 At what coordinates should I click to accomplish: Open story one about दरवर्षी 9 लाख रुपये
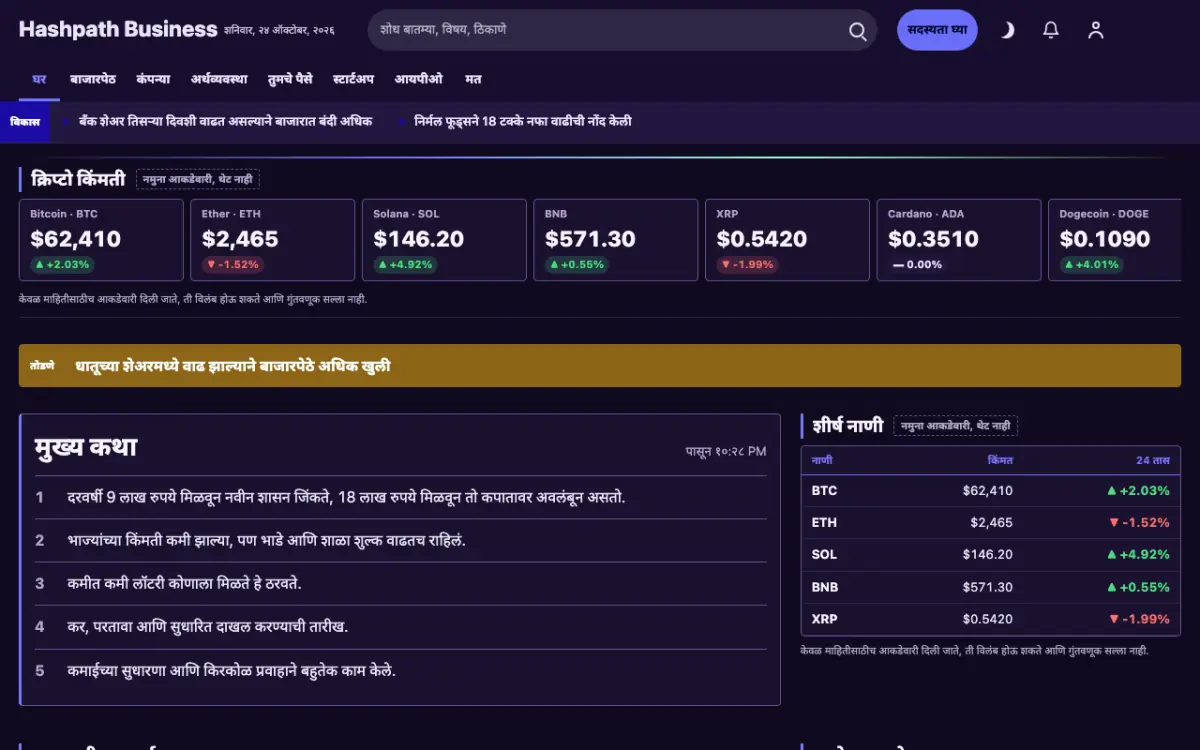coord(346,497)
